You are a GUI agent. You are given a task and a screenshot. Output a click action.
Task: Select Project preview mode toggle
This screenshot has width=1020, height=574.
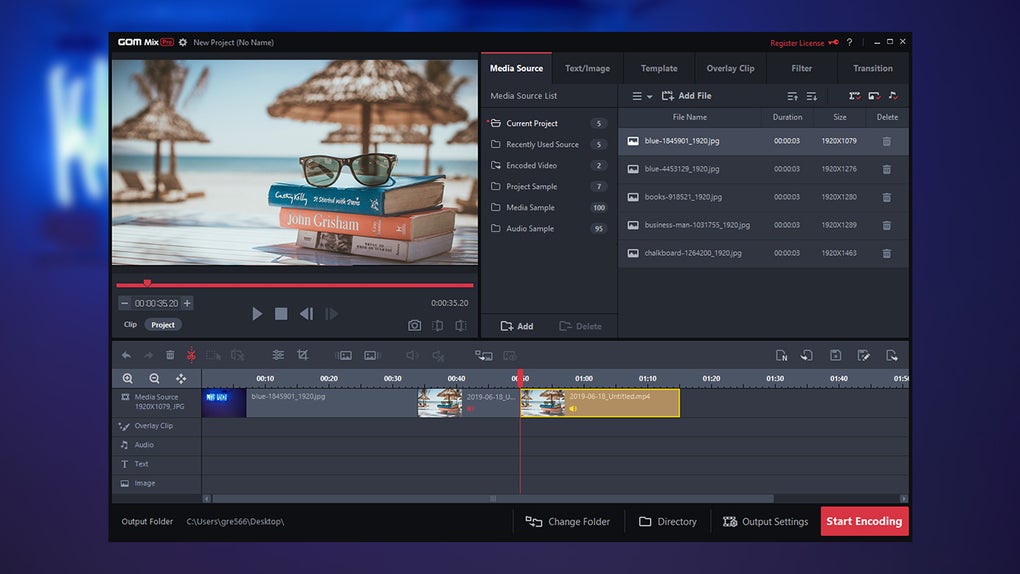(163, 325)
